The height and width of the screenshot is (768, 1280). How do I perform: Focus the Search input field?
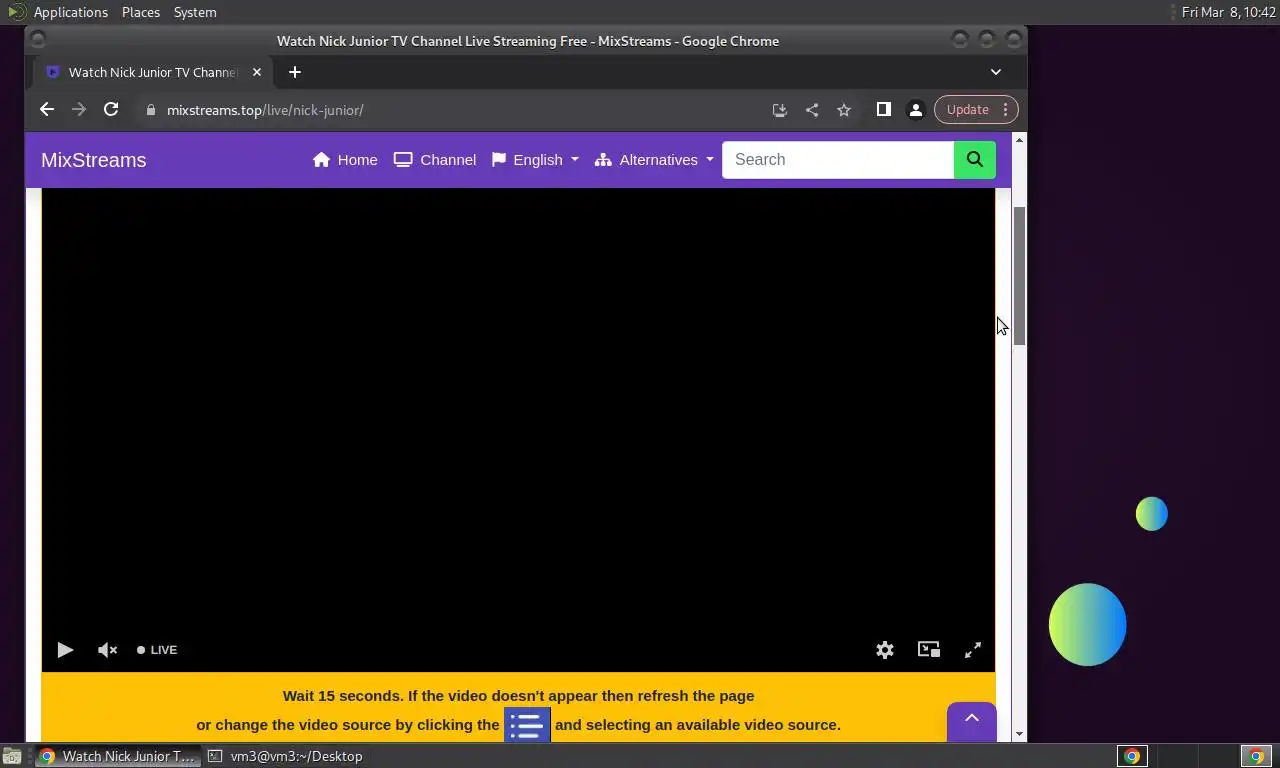pos(838,160)
